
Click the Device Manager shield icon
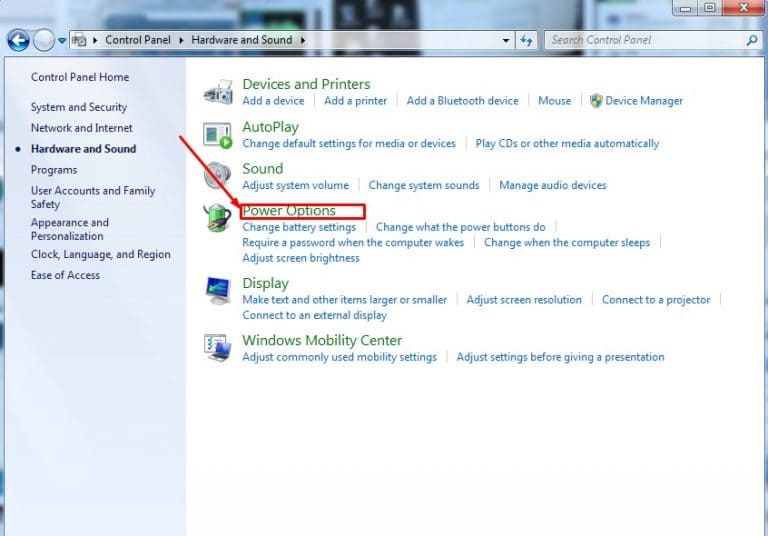click(x=596, y=101)
